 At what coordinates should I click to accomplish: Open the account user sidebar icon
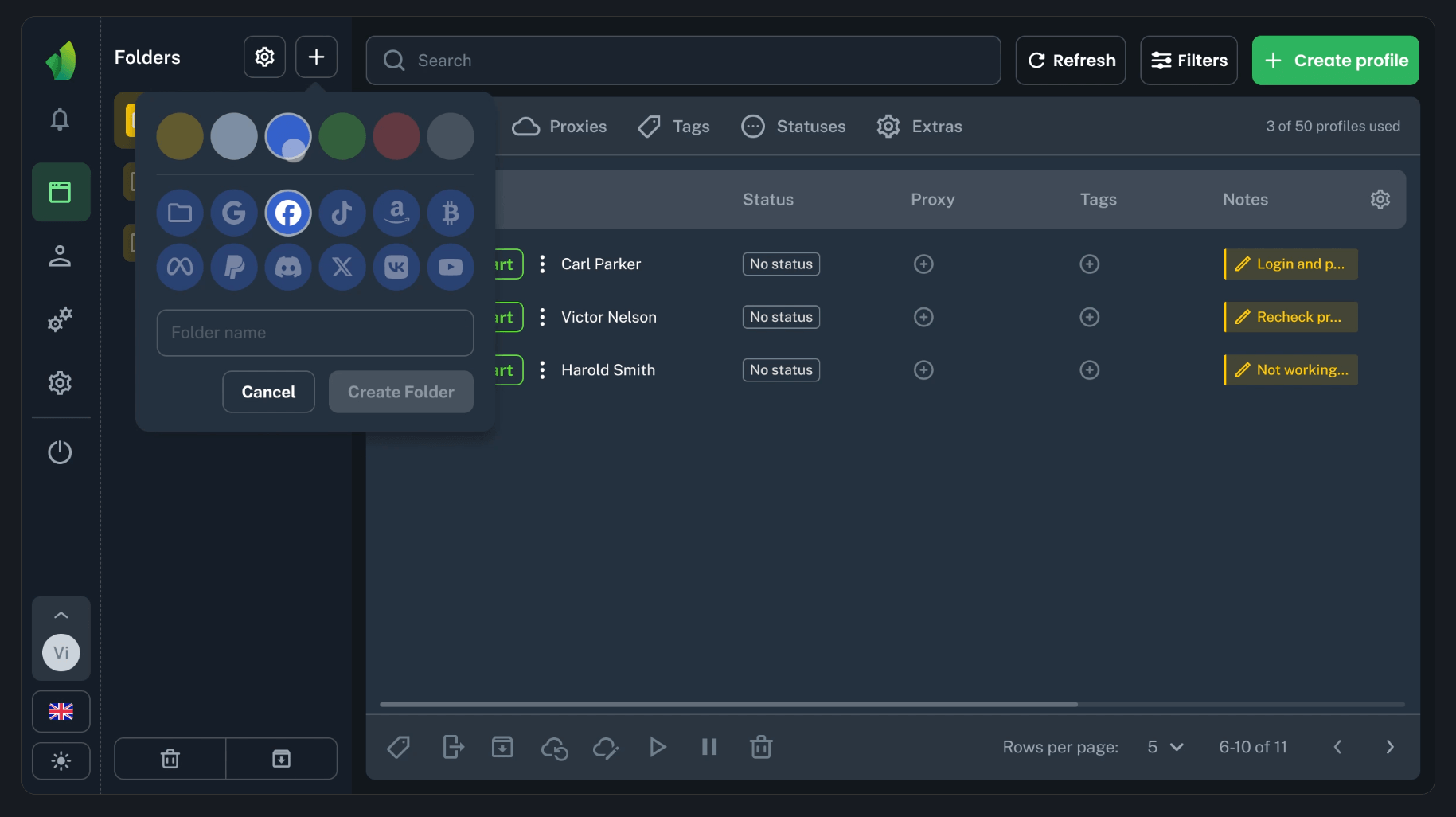[x=60, y=256]
